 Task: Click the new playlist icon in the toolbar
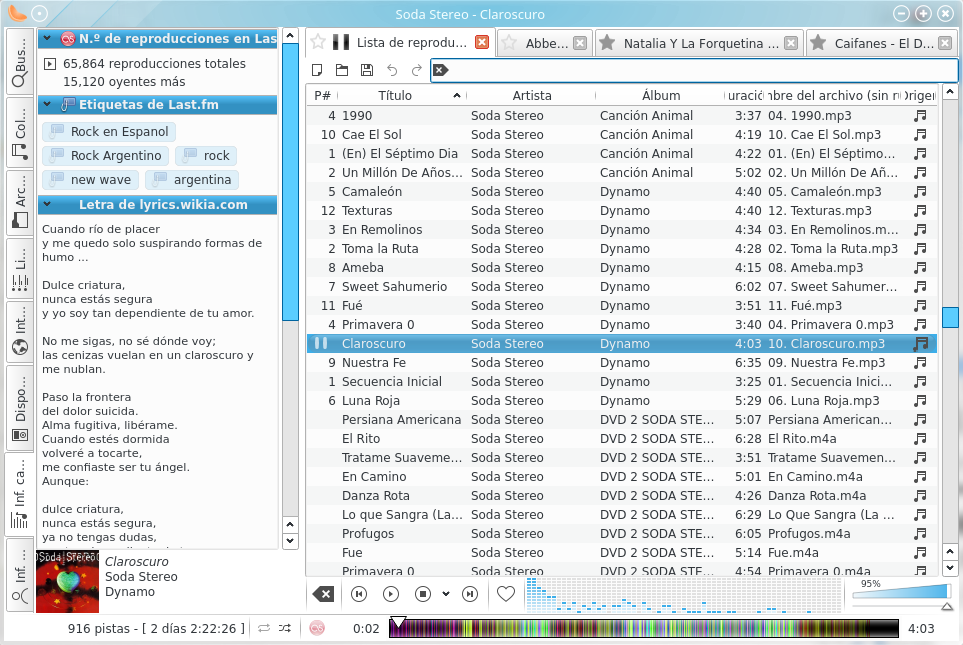(317, 70)
